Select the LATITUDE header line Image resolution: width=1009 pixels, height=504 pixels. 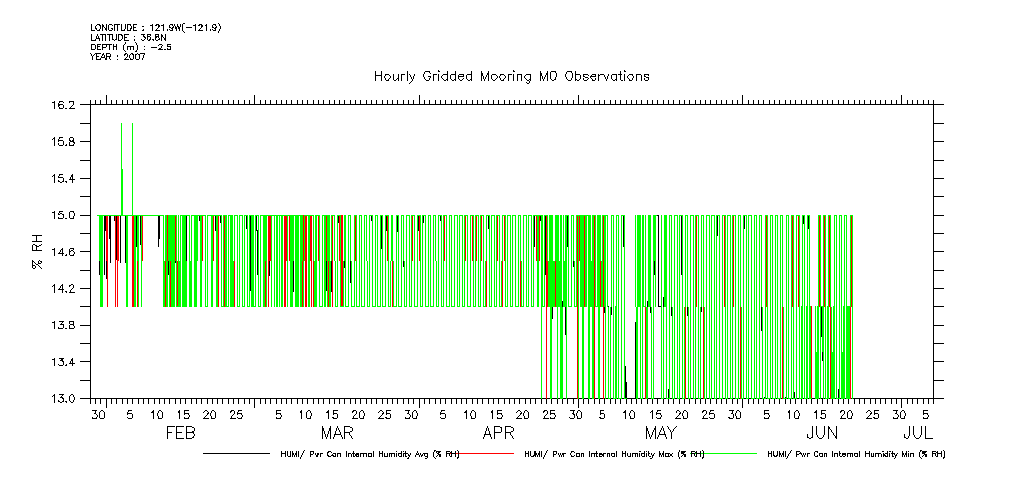point(127,37)
